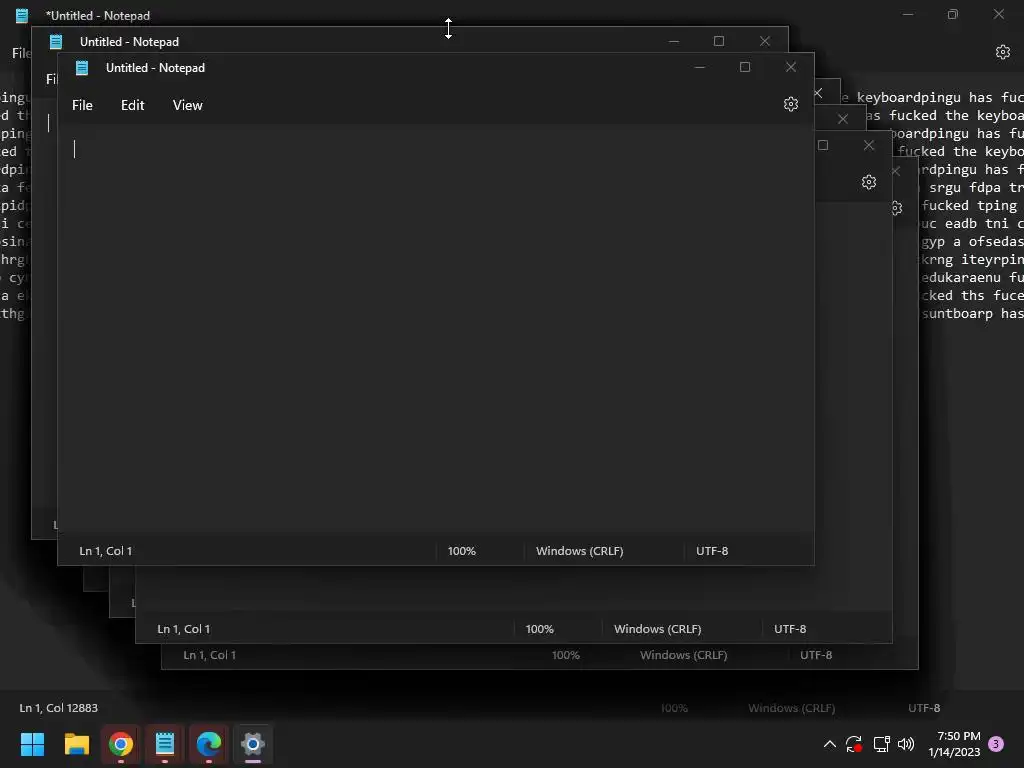Viewport: 1024px width, 768px height.
Task: Close the rearmost *Untitled - Notepad window
Action: (x=999, y=14)
